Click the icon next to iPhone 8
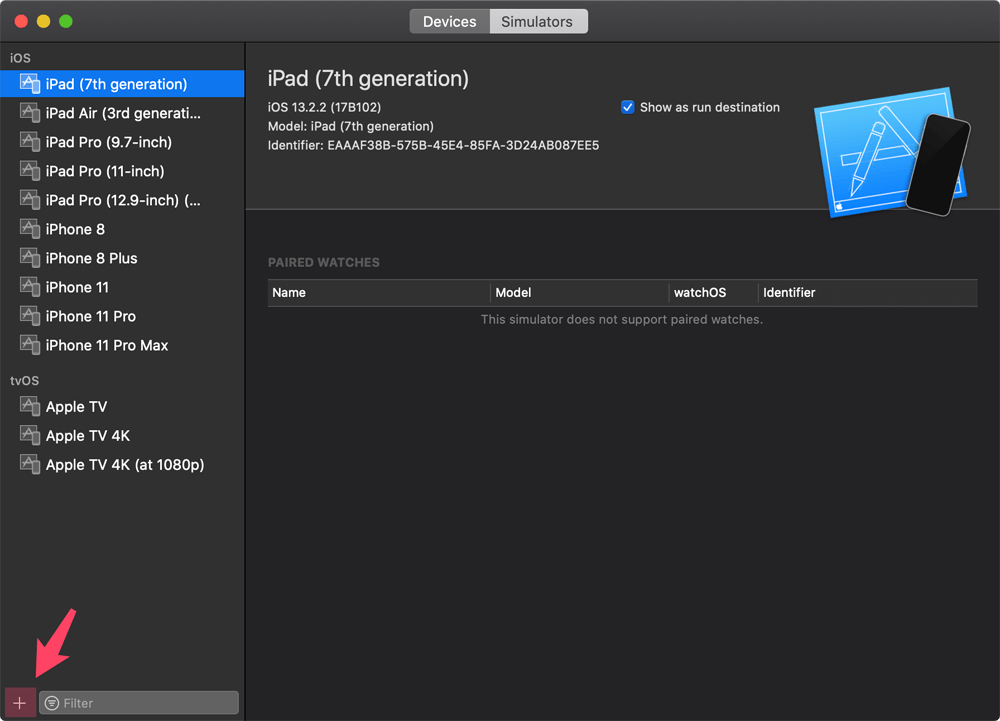This screenshot has width=1000, height=721. [30, 229]
